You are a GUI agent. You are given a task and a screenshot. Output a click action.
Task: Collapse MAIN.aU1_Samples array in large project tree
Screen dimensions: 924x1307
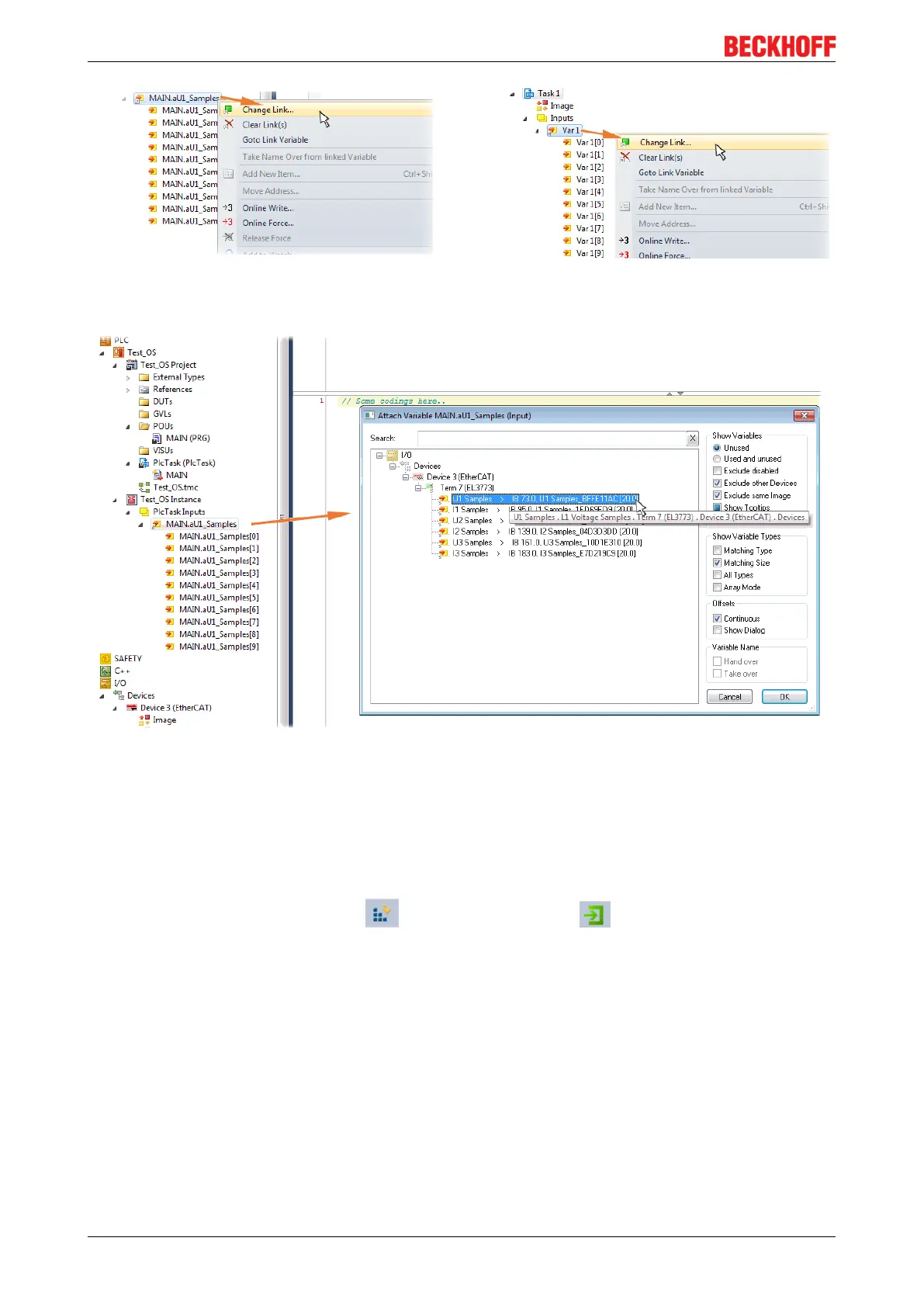click(141, 525)
